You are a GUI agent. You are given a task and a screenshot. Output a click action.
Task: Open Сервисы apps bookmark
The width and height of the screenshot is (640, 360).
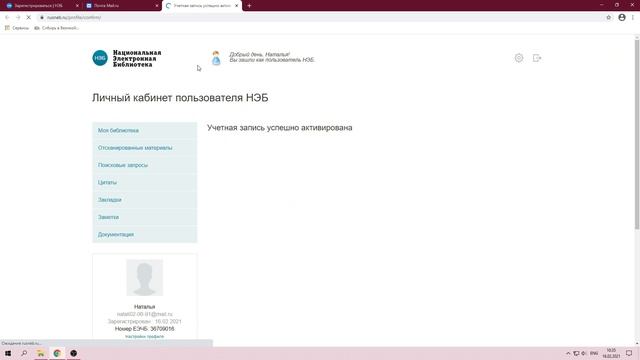pyautogui.click(x=17, y=28)
